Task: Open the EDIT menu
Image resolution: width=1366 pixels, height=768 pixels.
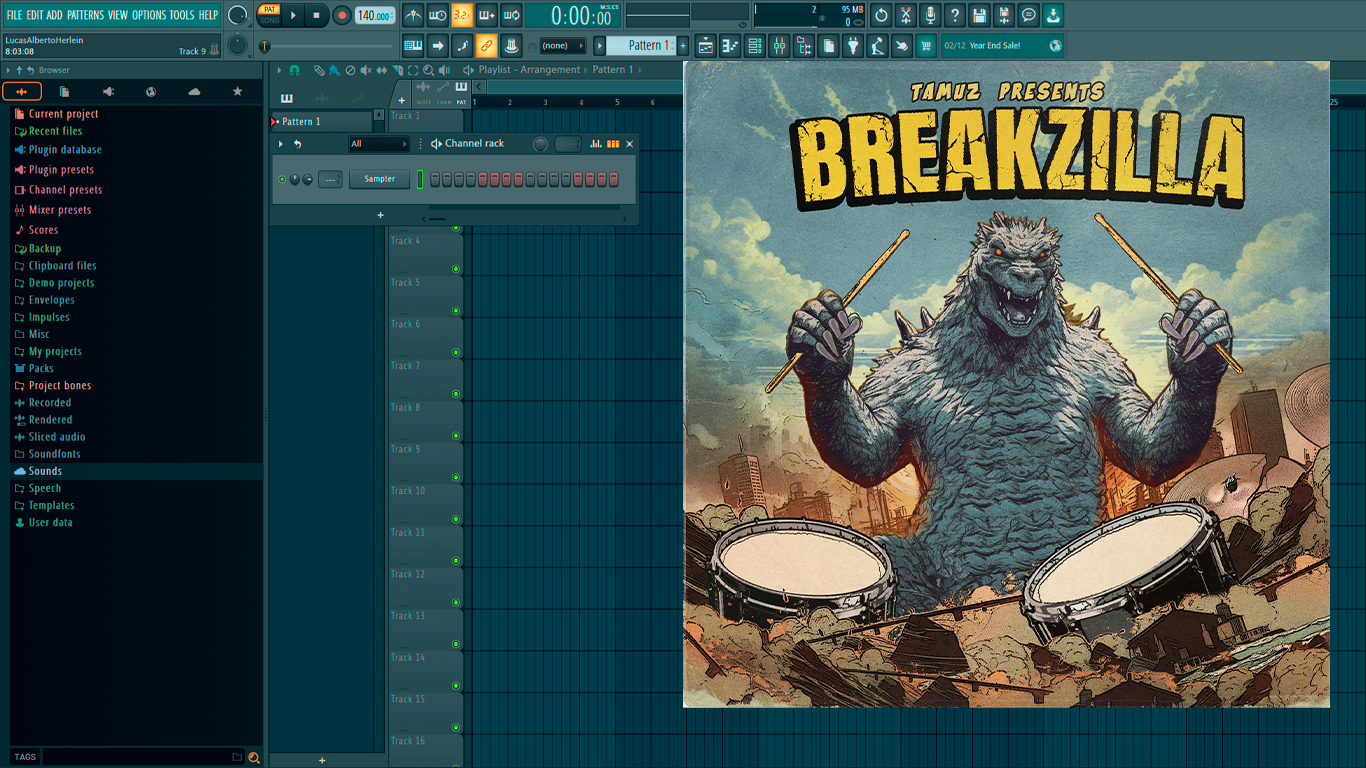Action: click(35, 15)
